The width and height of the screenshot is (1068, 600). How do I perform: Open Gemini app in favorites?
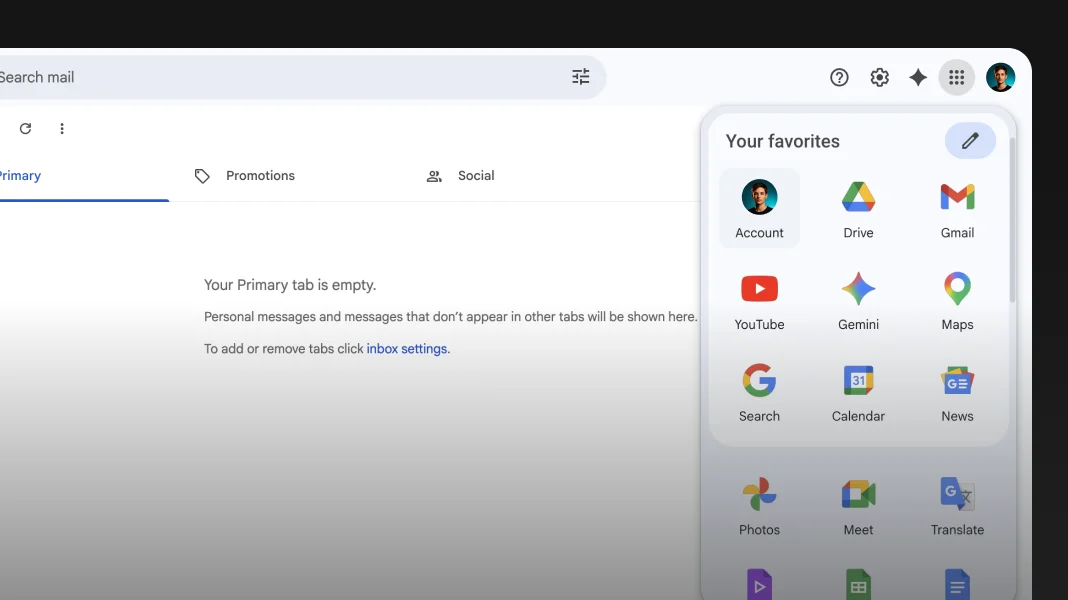pos(858,301)
